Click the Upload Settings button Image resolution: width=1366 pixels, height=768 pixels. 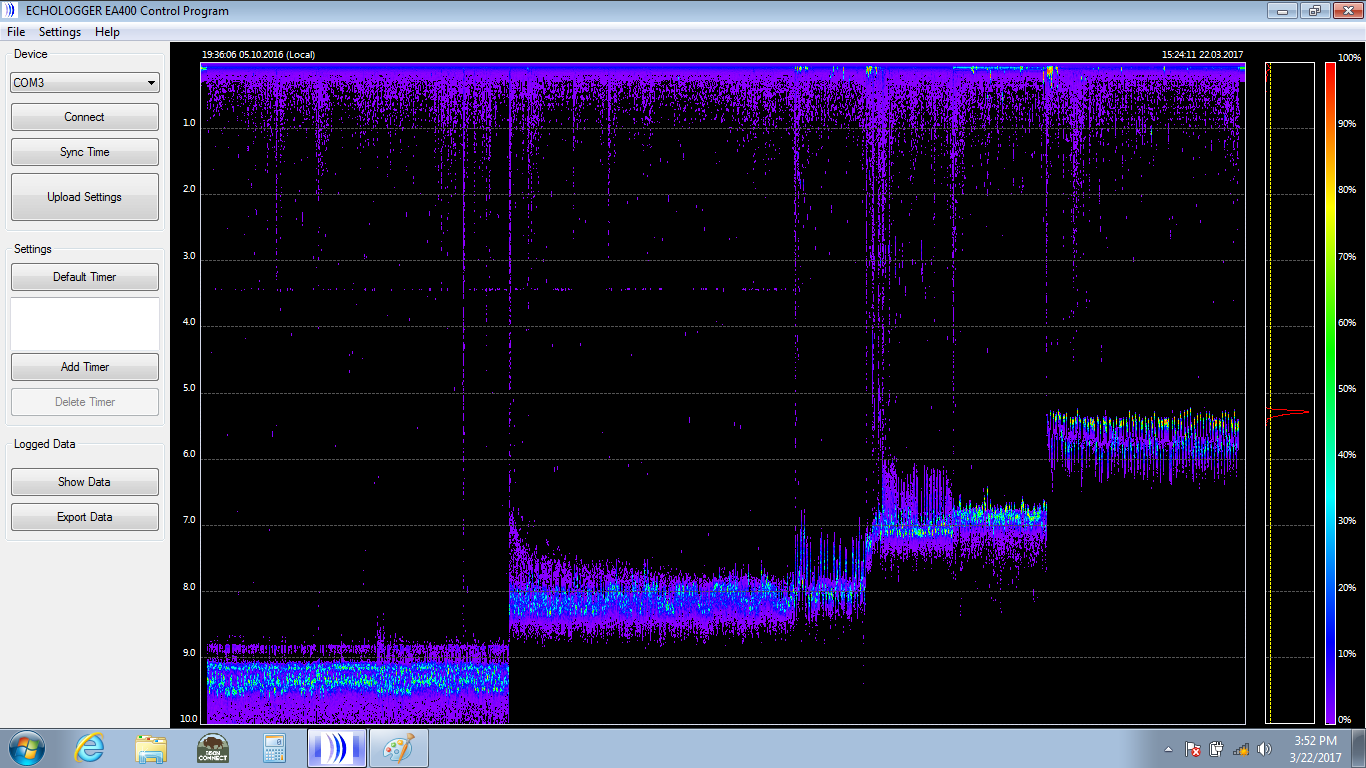[85, 197]
